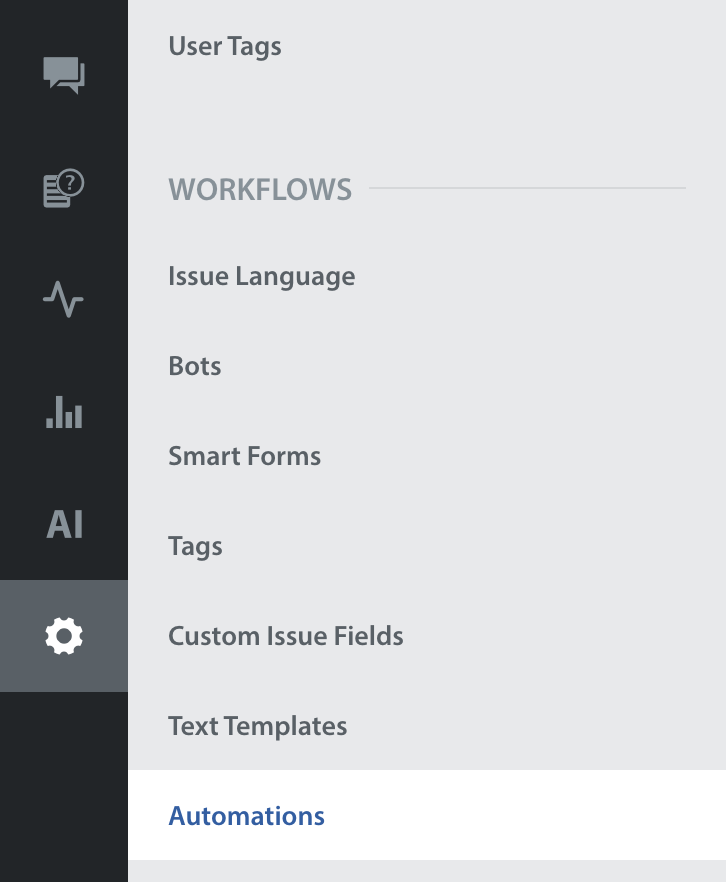726x882 pixels.
Task: Click the divider line beside WORKFLOWS
Action: (x=527, y=188)
